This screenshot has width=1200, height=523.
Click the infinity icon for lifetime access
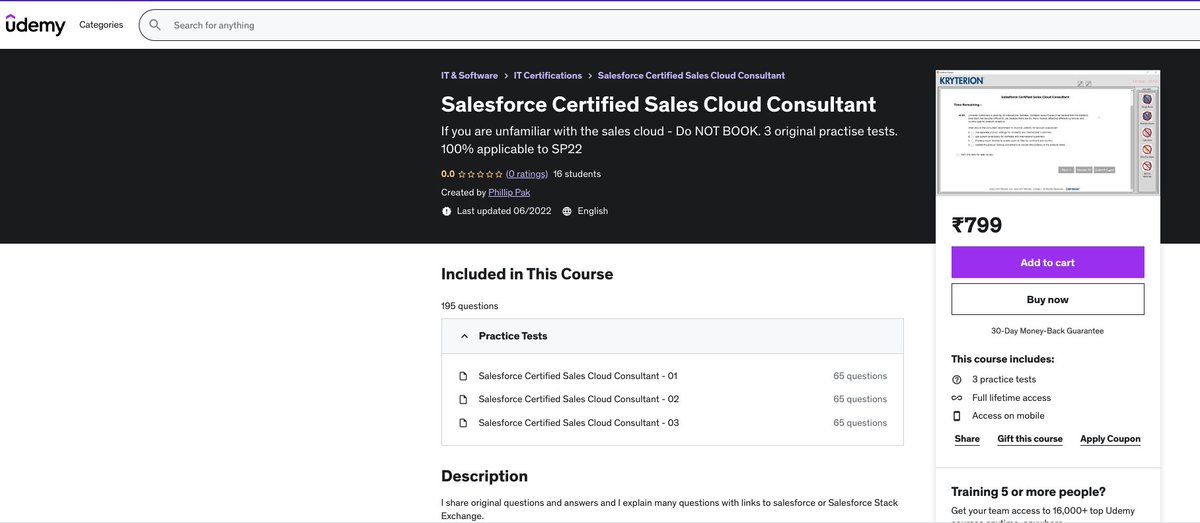click(957, 398)
